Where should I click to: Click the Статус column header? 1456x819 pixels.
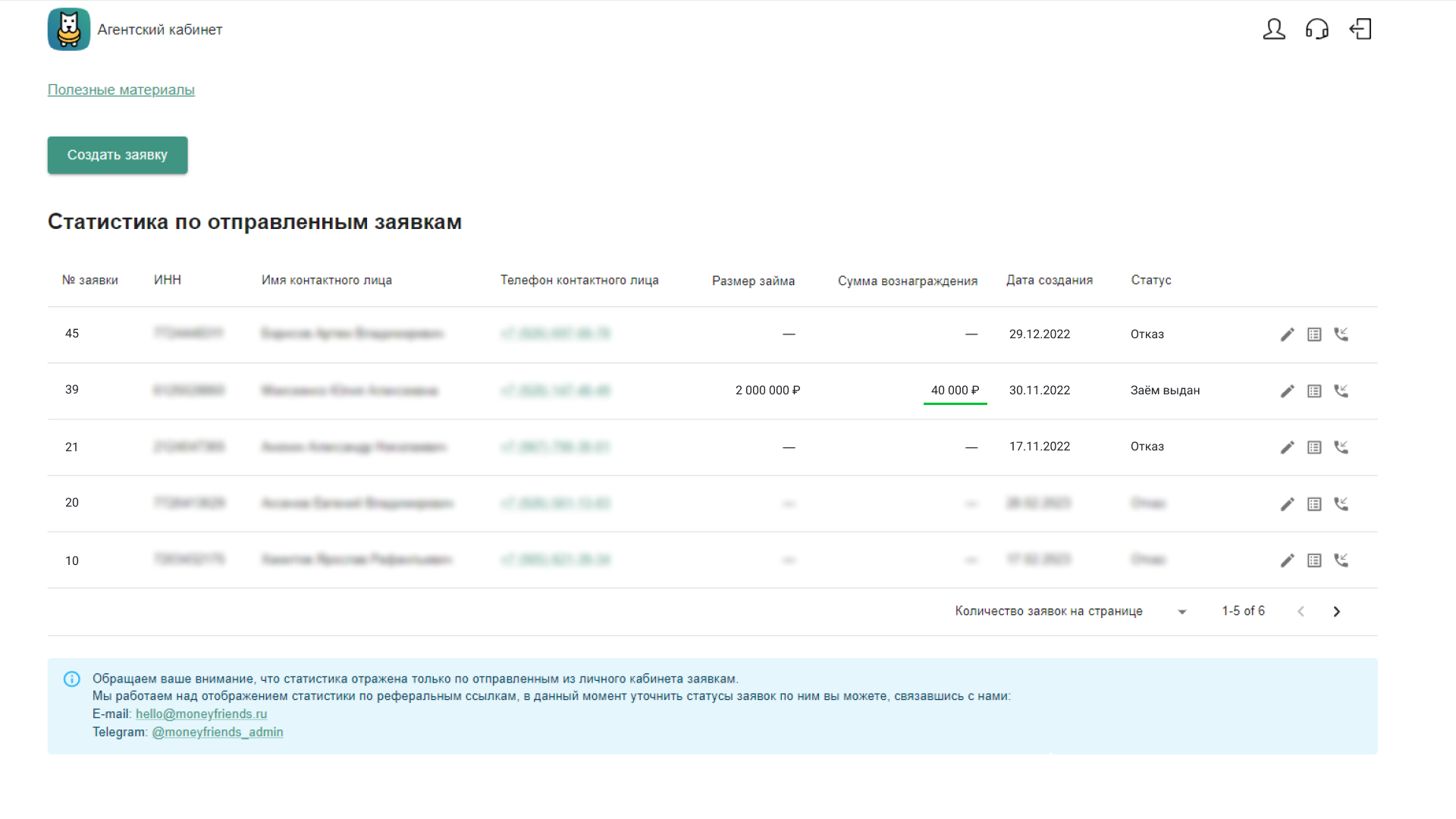tap(1151, 281)
